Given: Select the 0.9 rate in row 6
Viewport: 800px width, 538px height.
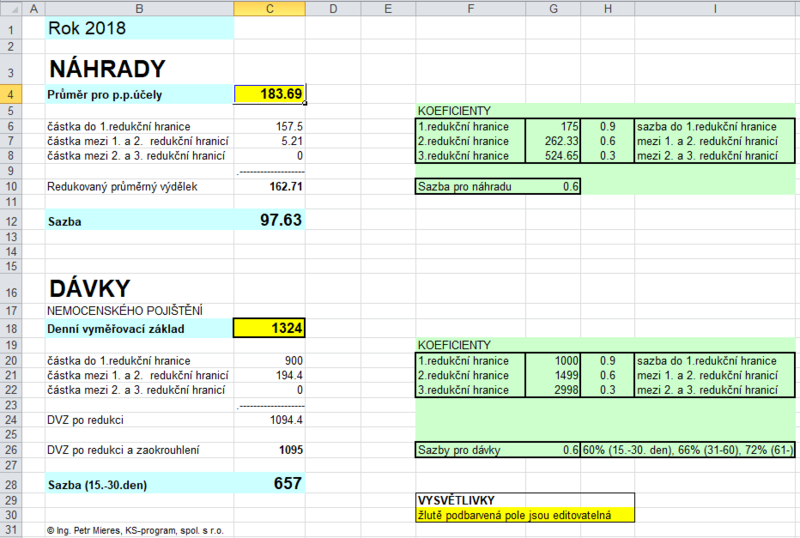Looking at the screenshot, I should [x=608, y=126].
